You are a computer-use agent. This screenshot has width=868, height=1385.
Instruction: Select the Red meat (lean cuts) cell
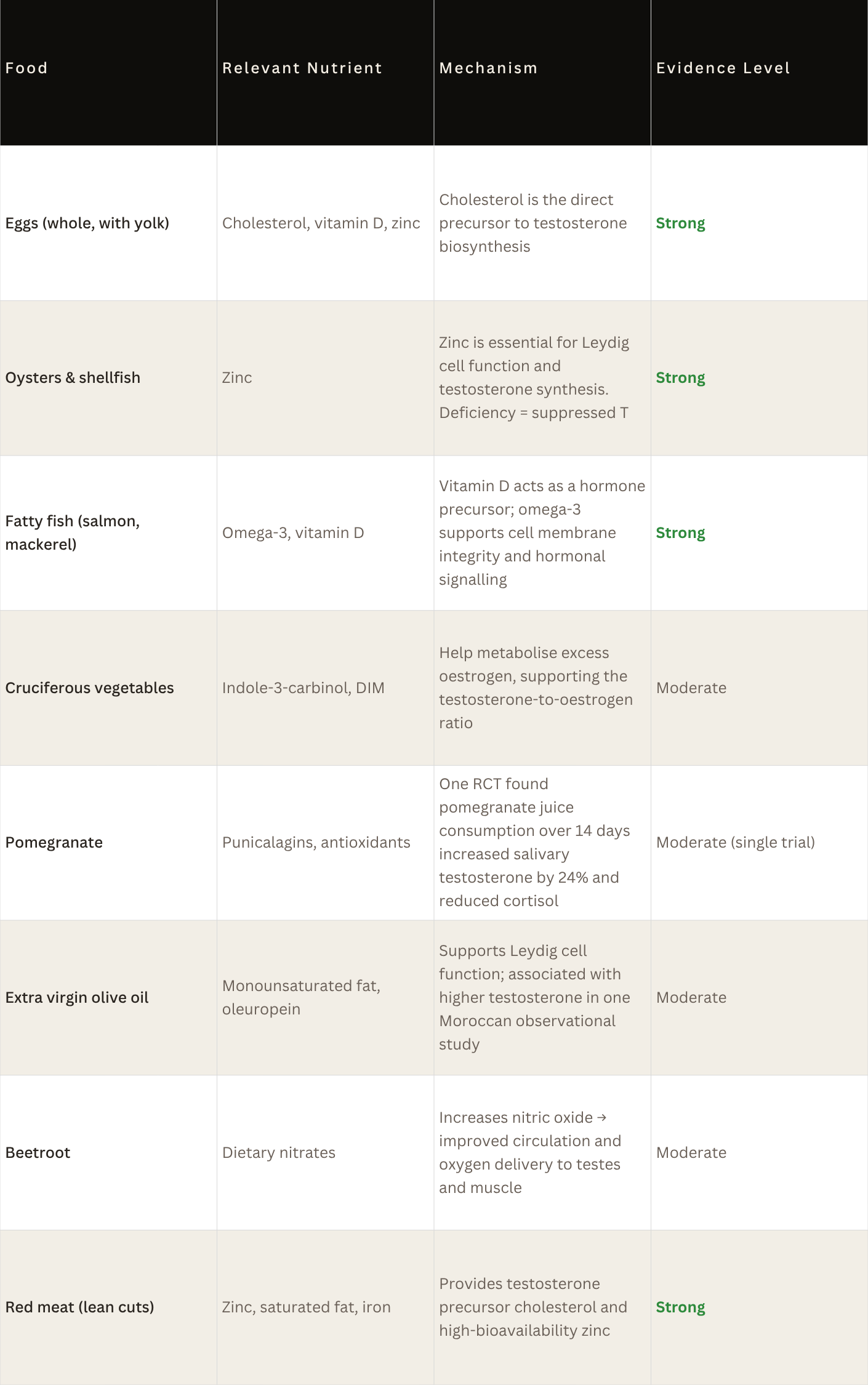tap(108, 1307)
